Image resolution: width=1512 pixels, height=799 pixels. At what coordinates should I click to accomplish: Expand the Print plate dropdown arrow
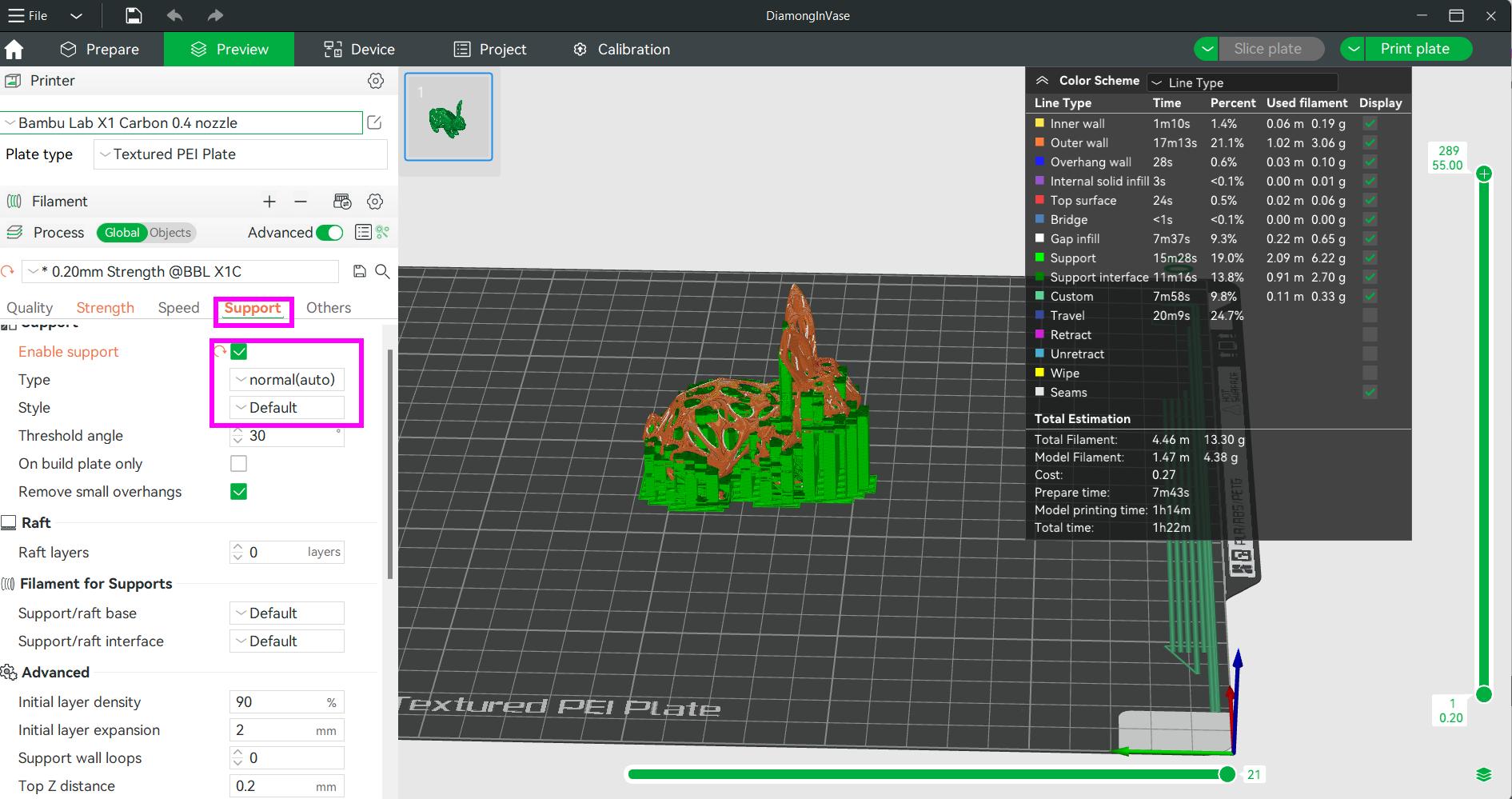click(x=1353, y=49)
